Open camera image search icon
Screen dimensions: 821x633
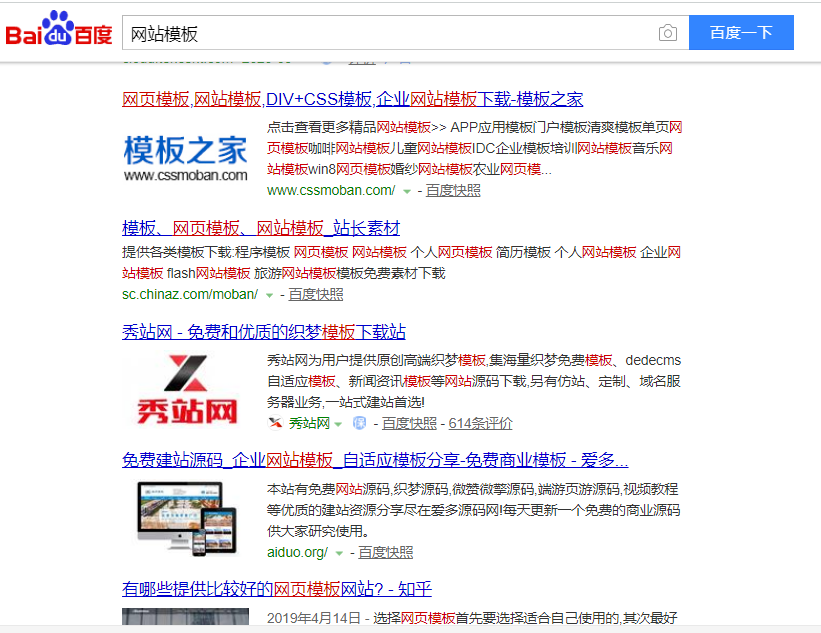(x=668, y=33)
